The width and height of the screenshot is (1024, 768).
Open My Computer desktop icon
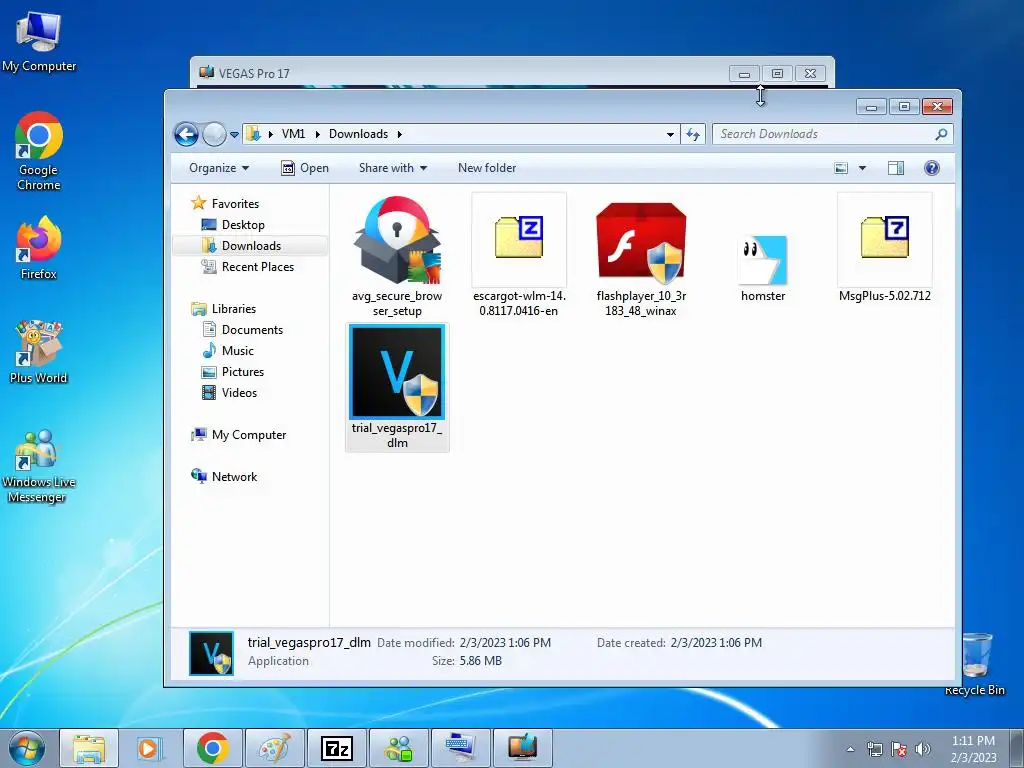coord(39,40)
